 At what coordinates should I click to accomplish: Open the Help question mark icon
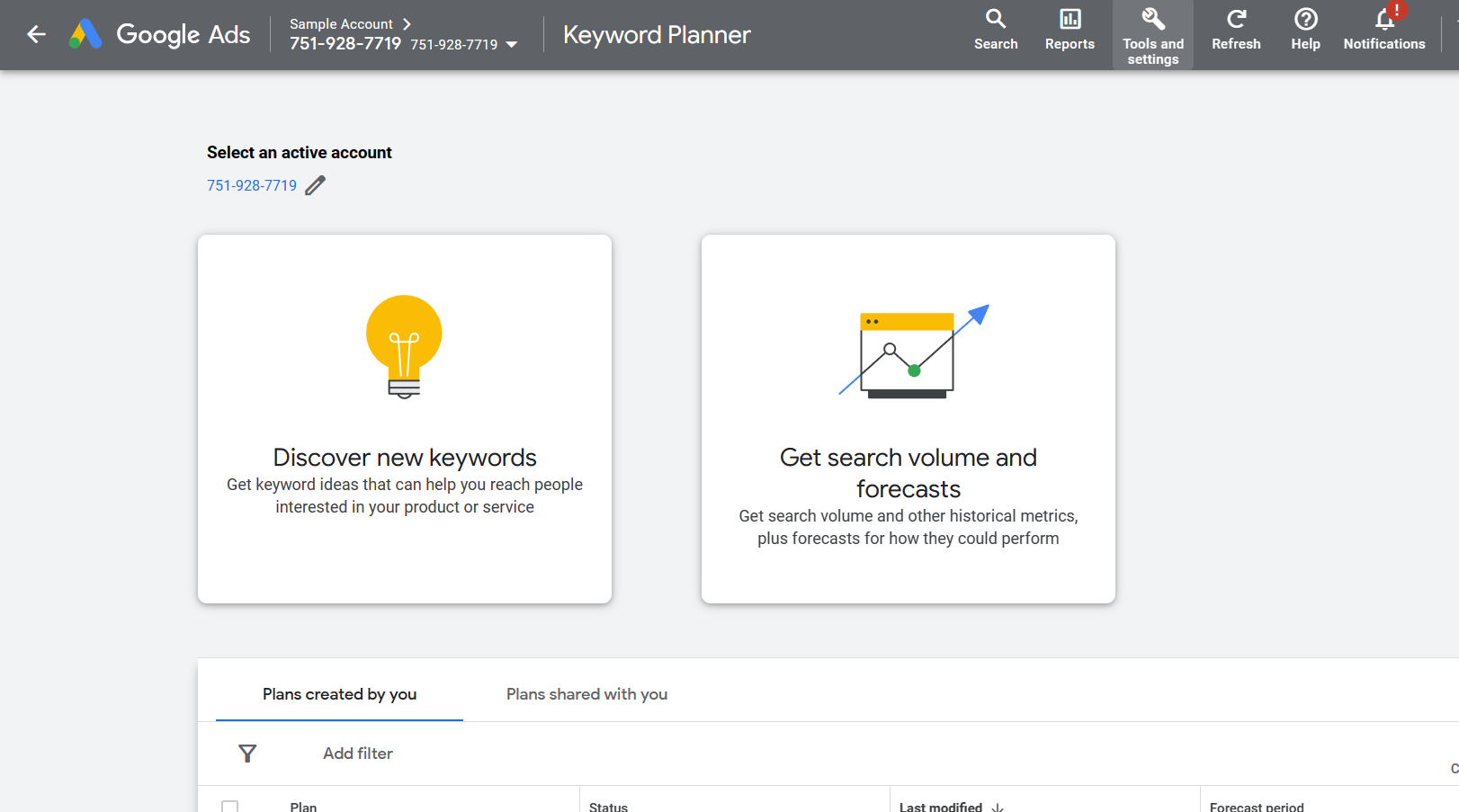(1305, 19)
